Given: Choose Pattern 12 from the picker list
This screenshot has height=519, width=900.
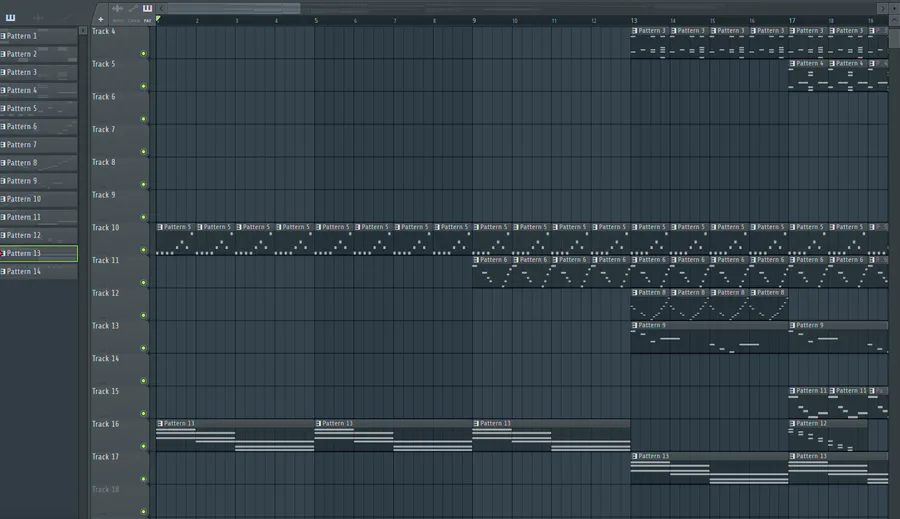Looking at the screenshot, I should point(38,235).
